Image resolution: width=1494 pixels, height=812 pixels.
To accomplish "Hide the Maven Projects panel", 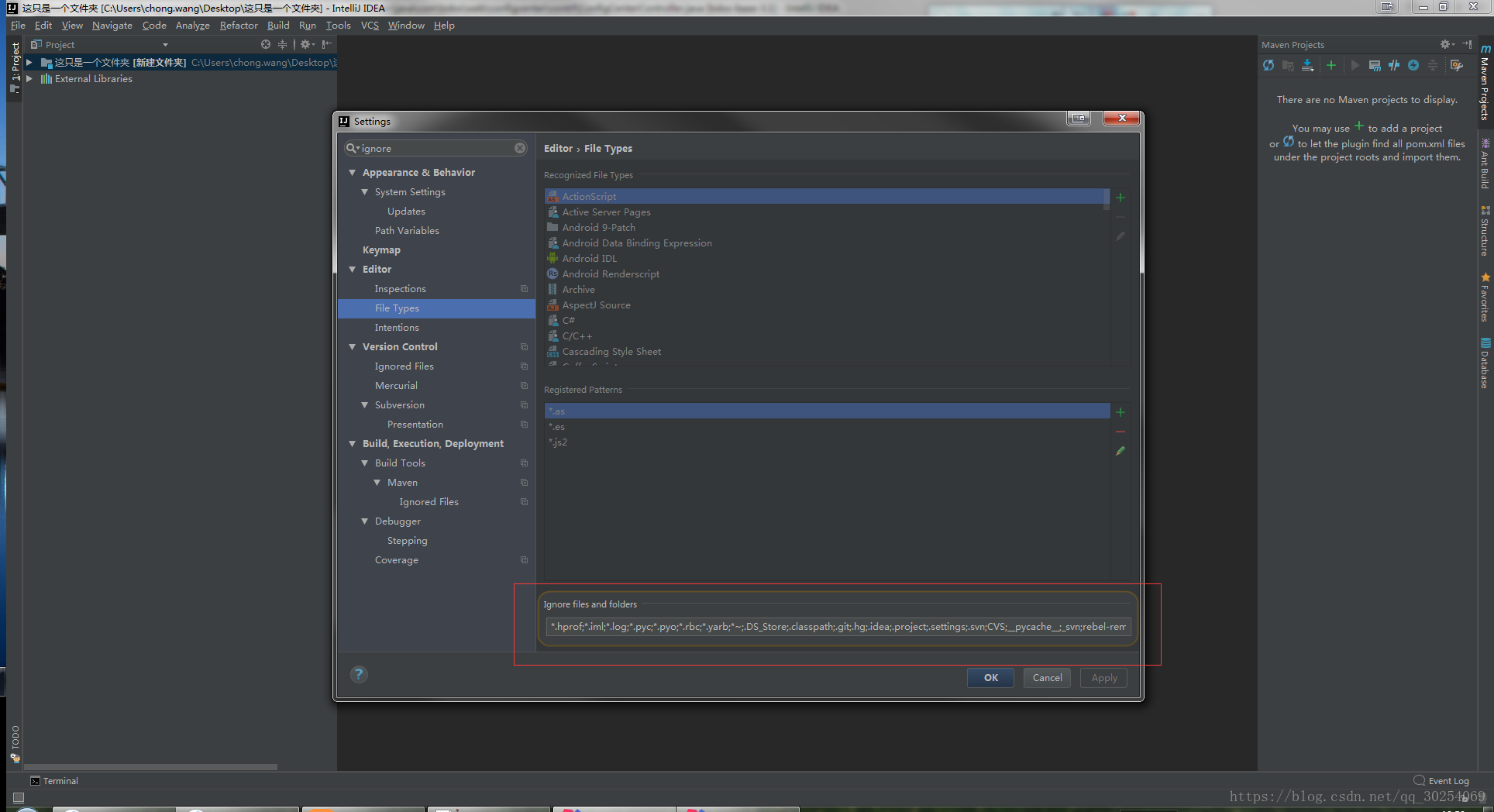I will coord(1467,44).
